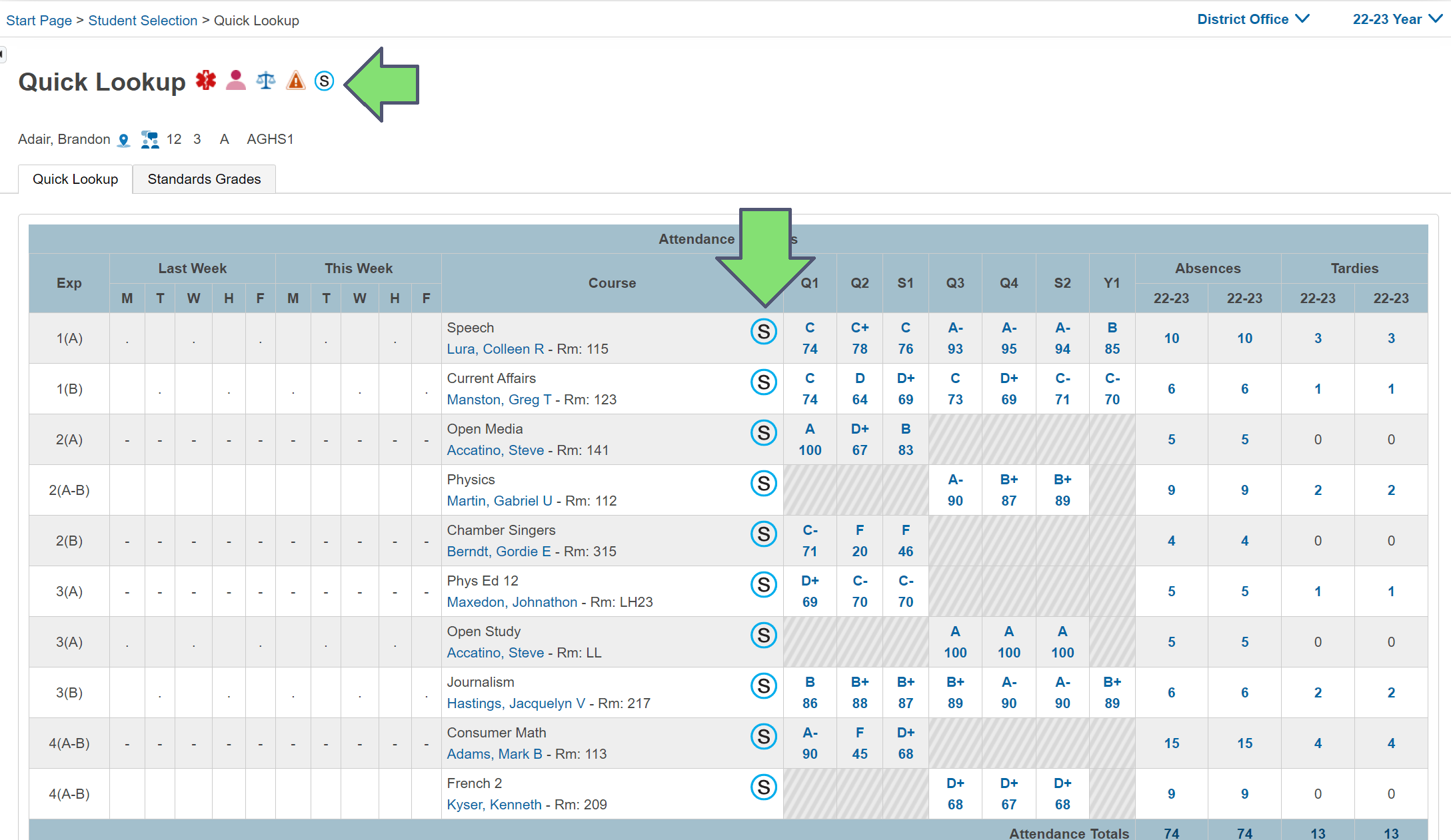The height and width of the screenshot is (840, 1451).
Task: Switch to the Standards Grades tab
Action: [204, 179]
